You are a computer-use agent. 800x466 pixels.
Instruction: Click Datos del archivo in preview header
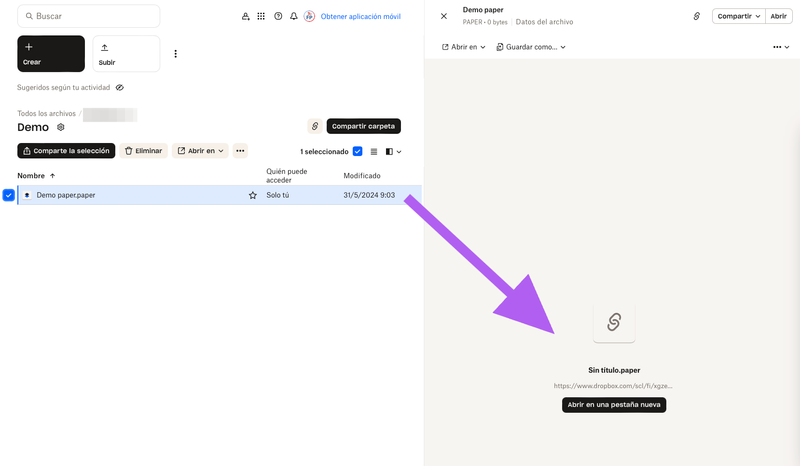[544, 22]
